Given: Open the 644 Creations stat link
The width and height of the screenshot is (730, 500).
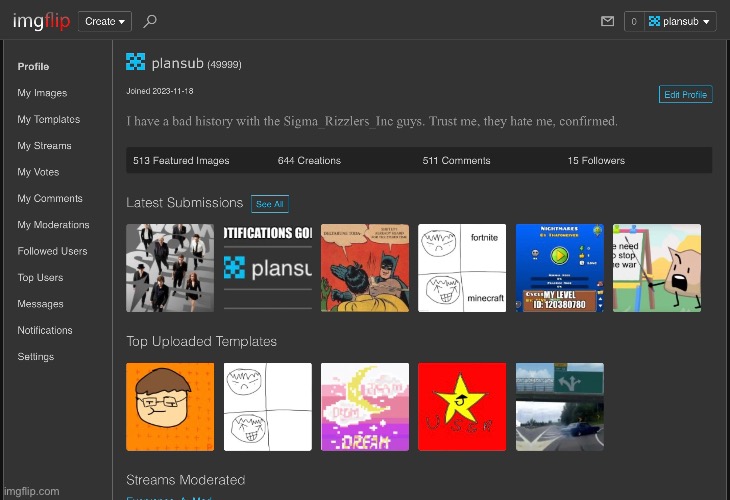Looking at the screenshot, I should [309, 161].
